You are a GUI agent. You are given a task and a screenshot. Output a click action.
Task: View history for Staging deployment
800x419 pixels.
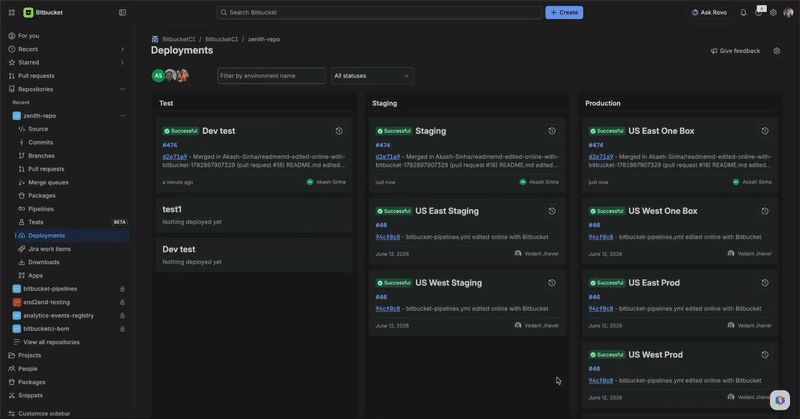tap(552, 131)
